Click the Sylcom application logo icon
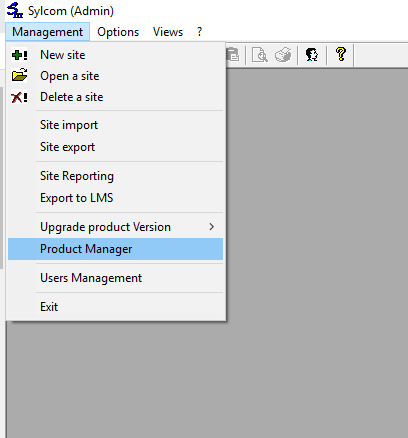 [x=15, y=10]
